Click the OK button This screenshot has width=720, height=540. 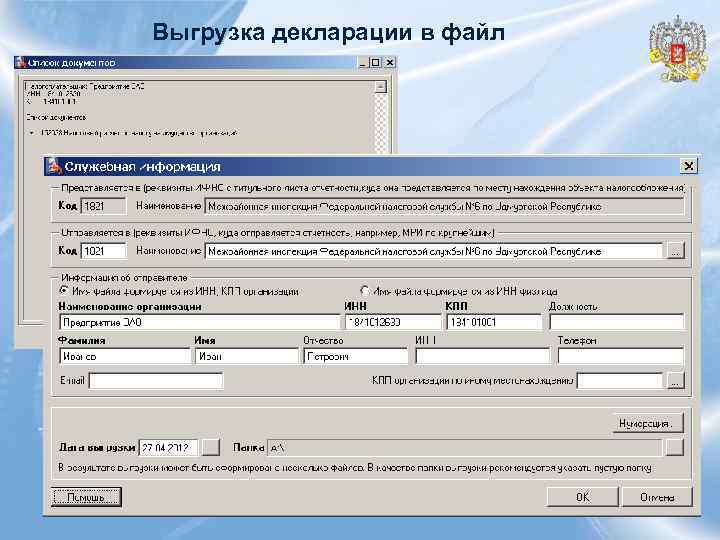click(582, 497)
